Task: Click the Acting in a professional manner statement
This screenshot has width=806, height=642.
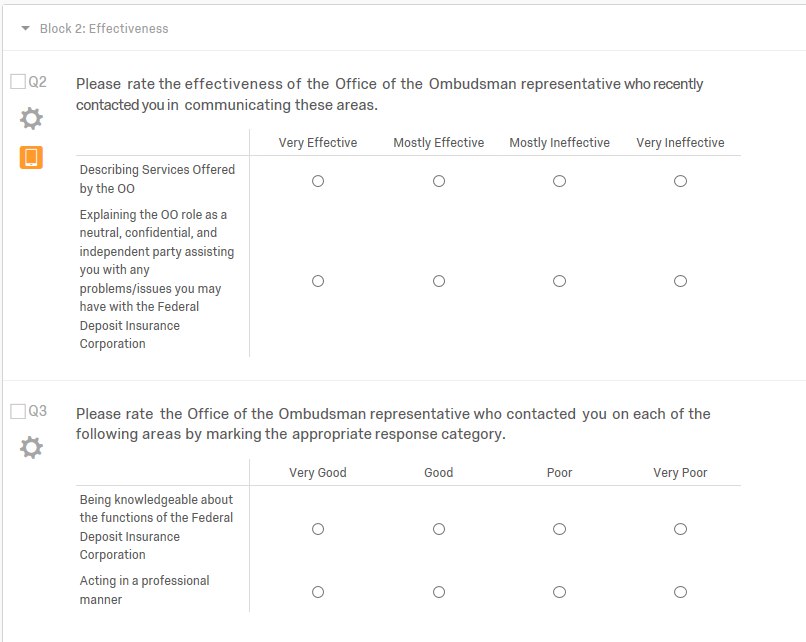Action: (144, 590)
